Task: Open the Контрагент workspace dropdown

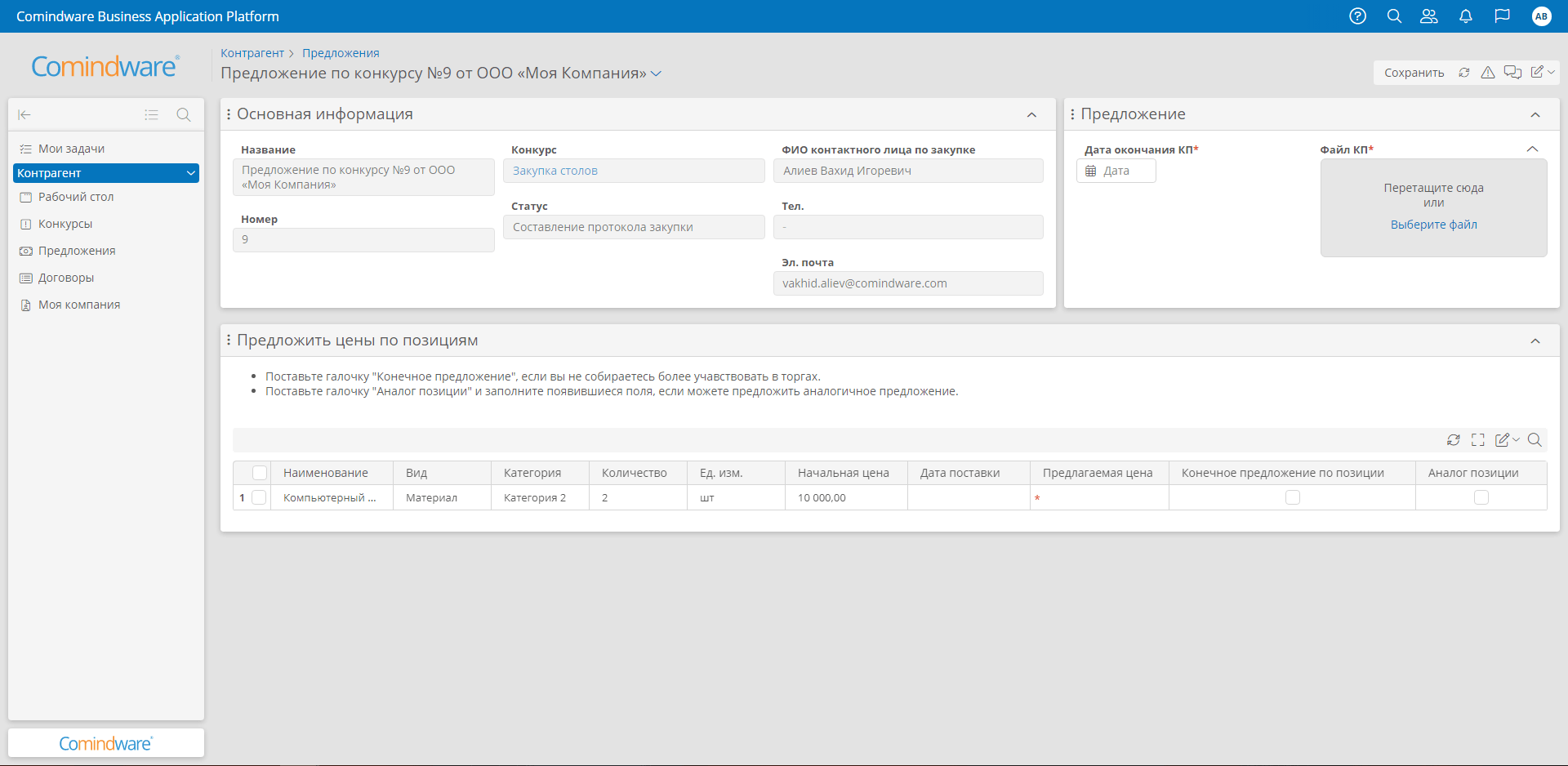Action: 106,173
